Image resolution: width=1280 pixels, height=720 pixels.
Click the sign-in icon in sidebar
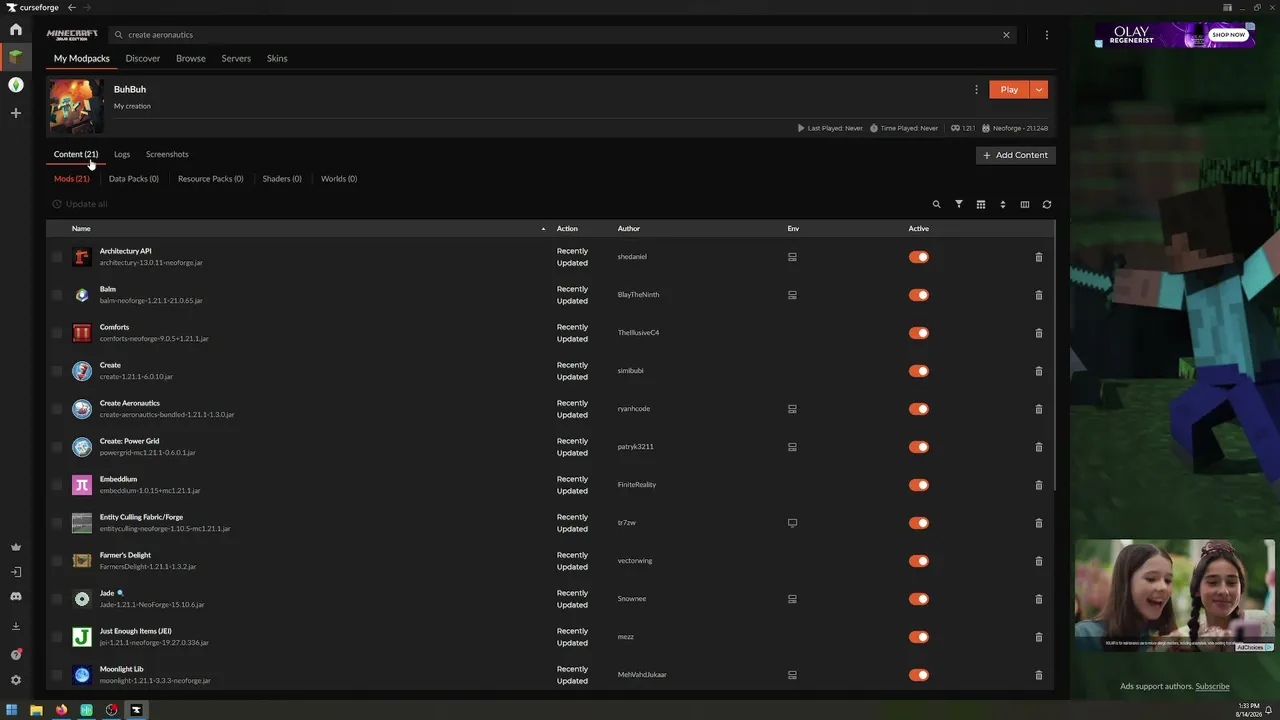[x=16, y=572]
